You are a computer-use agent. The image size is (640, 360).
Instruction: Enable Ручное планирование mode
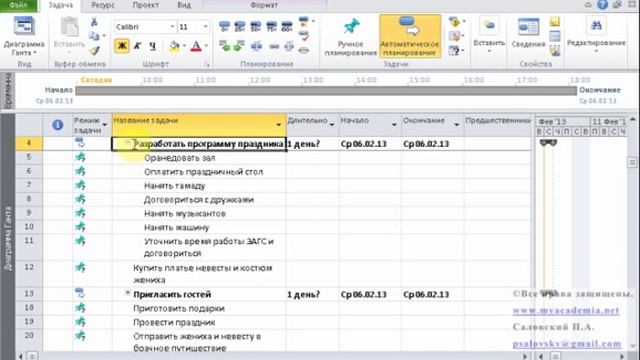pos(351,36)
